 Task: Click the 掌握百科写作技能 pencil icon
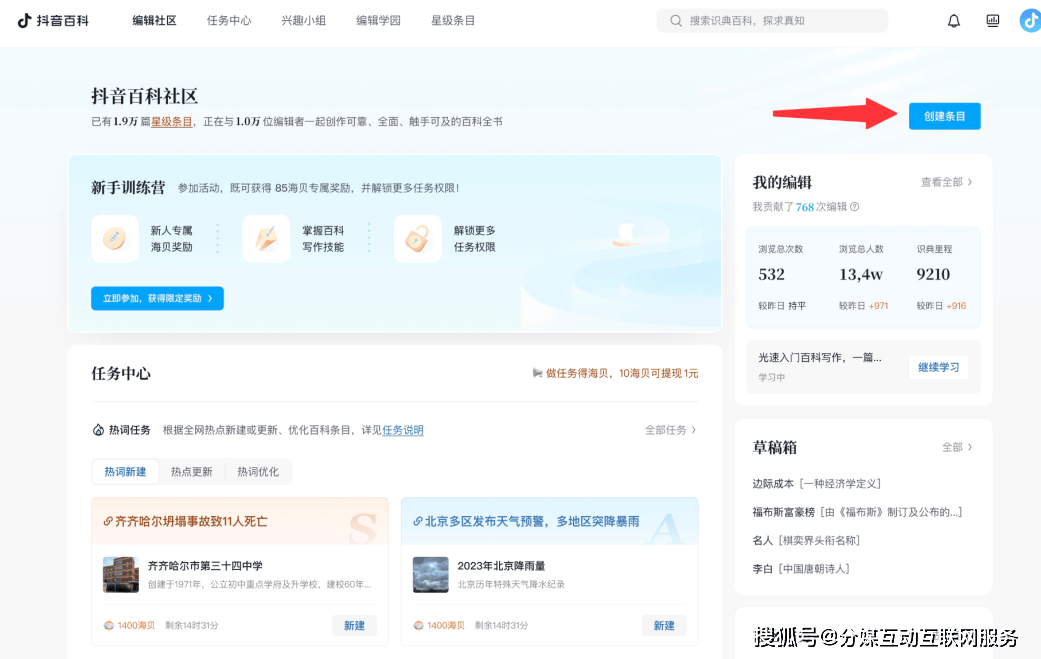click(266, 239)
